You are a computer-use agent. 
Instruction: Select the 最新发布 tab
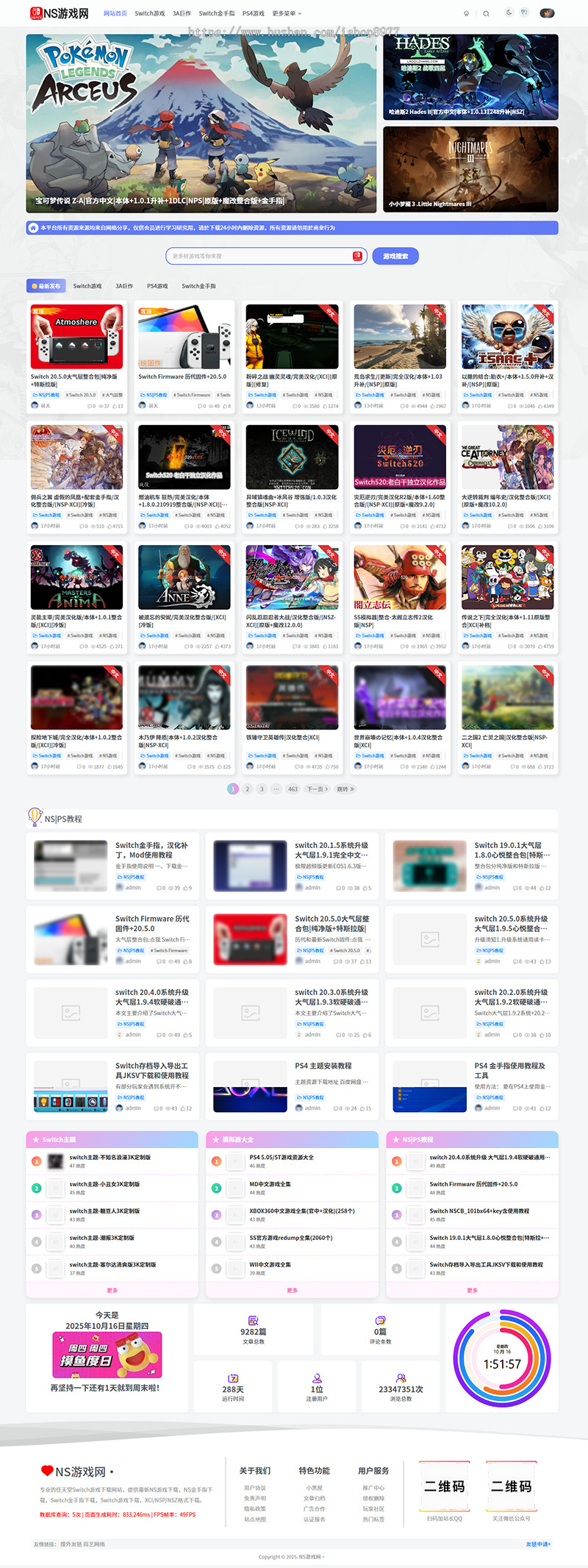(46, 286)
